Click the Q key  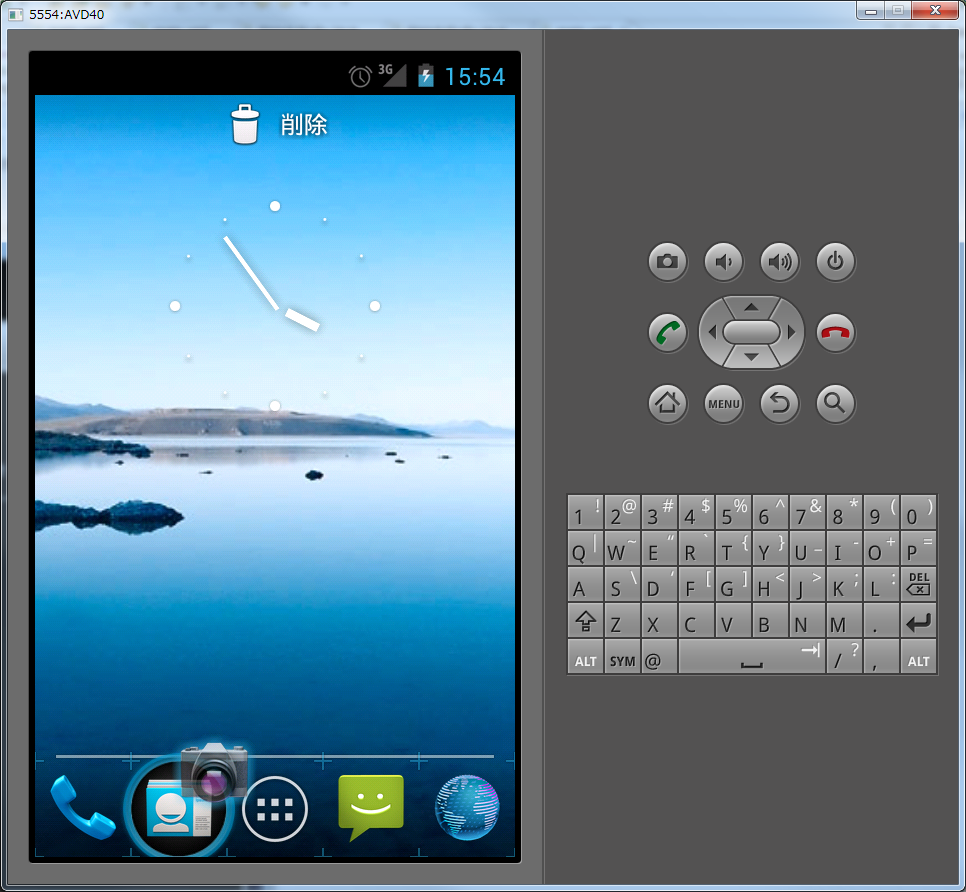click(585, 548)
